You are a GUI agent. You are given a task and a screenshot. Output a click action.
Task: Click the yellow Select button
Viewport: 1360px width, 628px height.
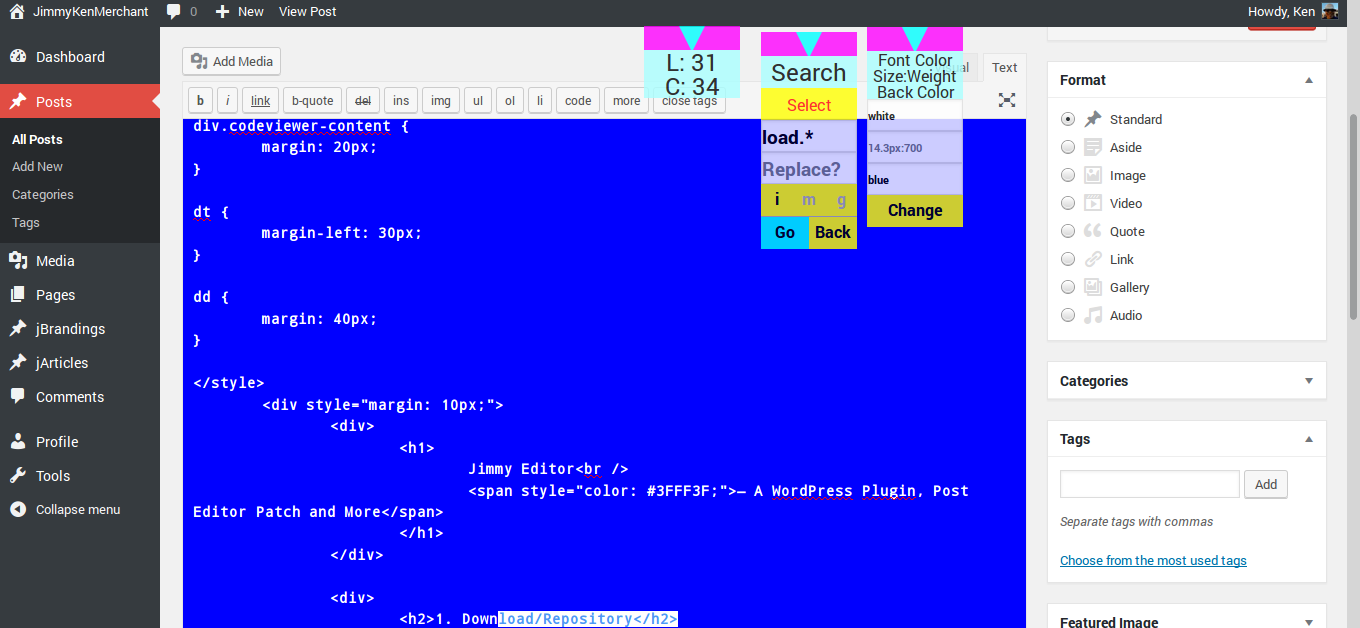[x=809, y=105]
